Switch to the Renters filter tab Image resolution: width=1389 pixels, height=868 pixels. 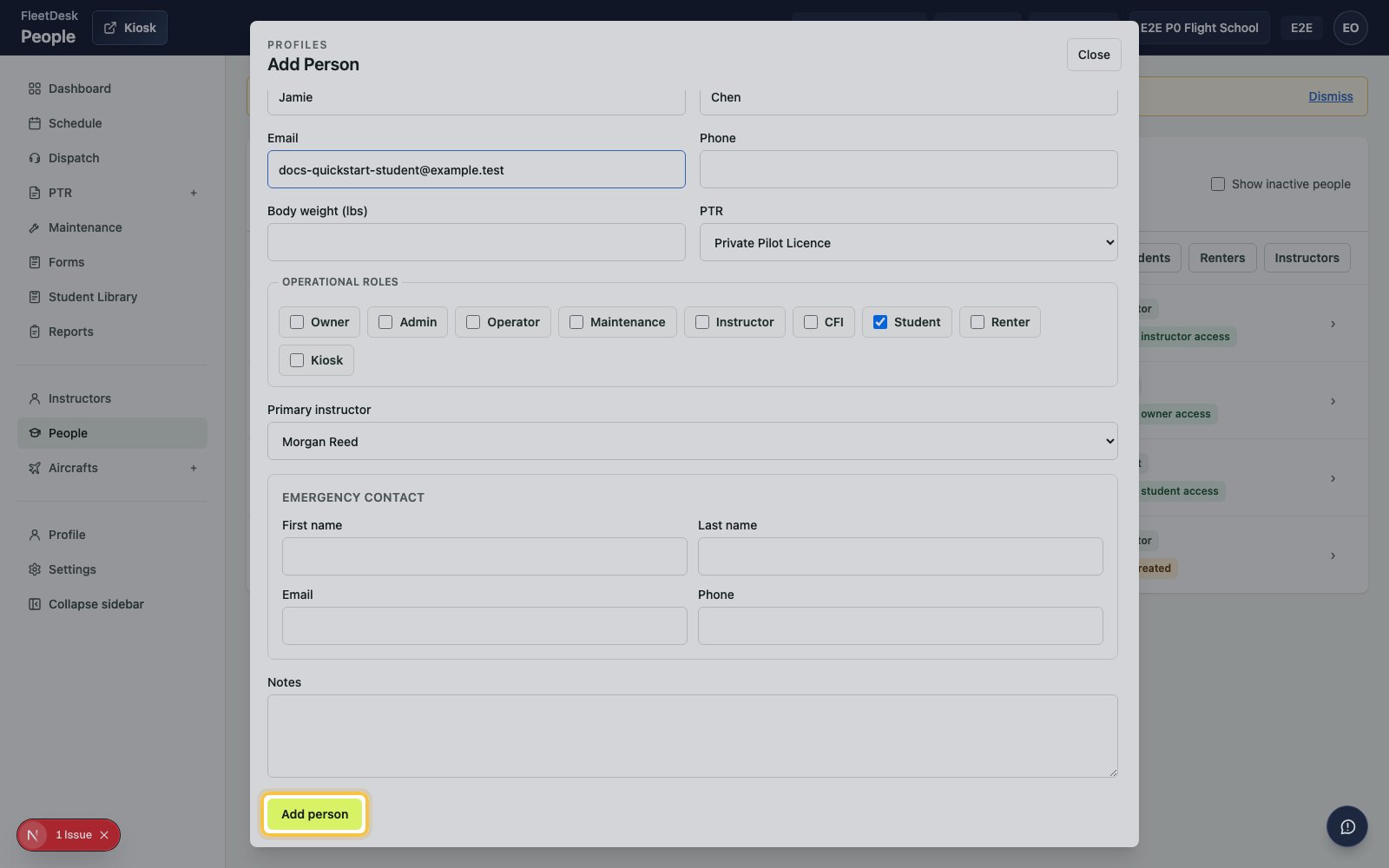pos(1222,258)
